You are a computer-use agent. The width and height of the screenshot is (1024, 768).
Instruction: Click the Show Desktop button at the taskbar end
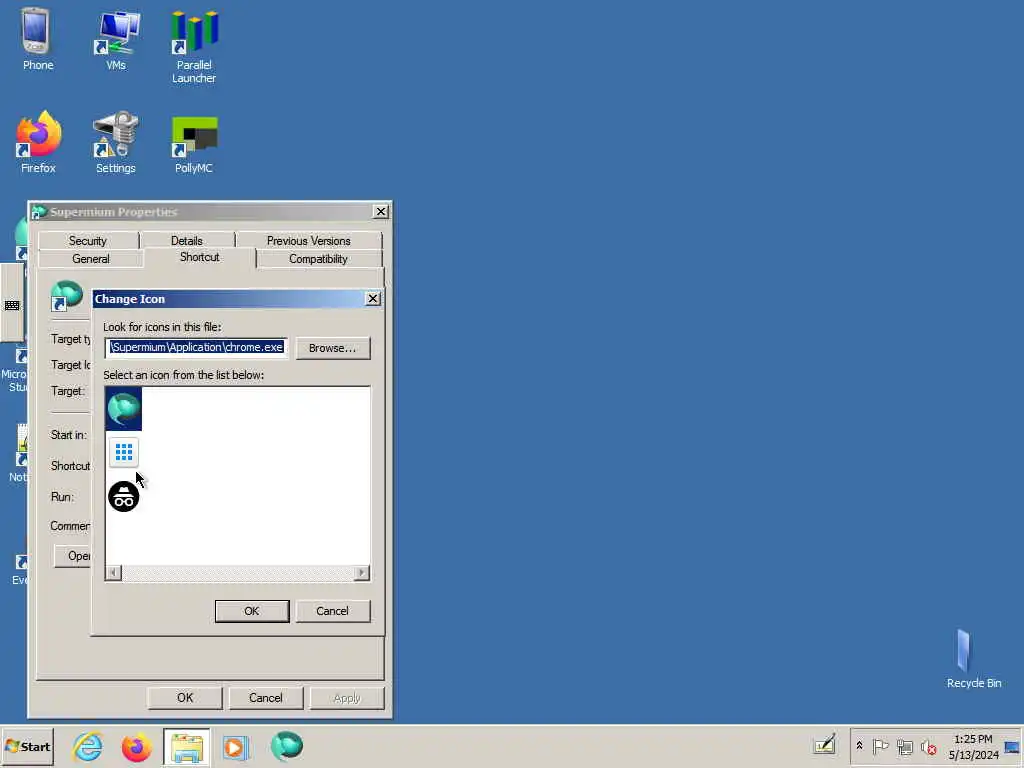[x=1013, y=746]
